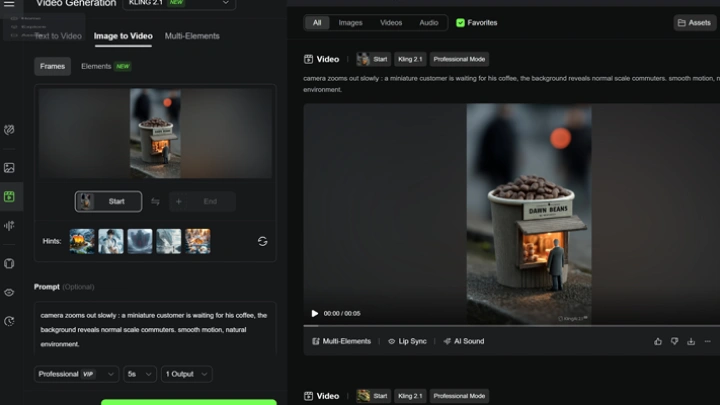720x405 pixels.
Task: Filter results by Images
Action: point(350,22)
